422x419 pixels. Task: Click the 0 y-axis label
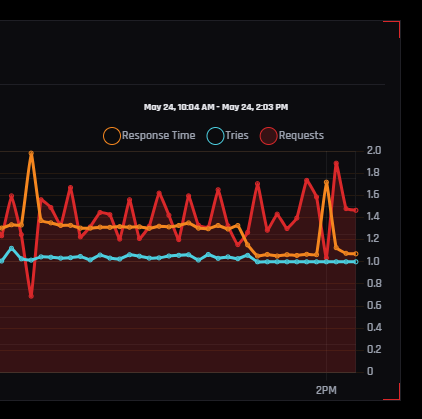click(370, 371)
